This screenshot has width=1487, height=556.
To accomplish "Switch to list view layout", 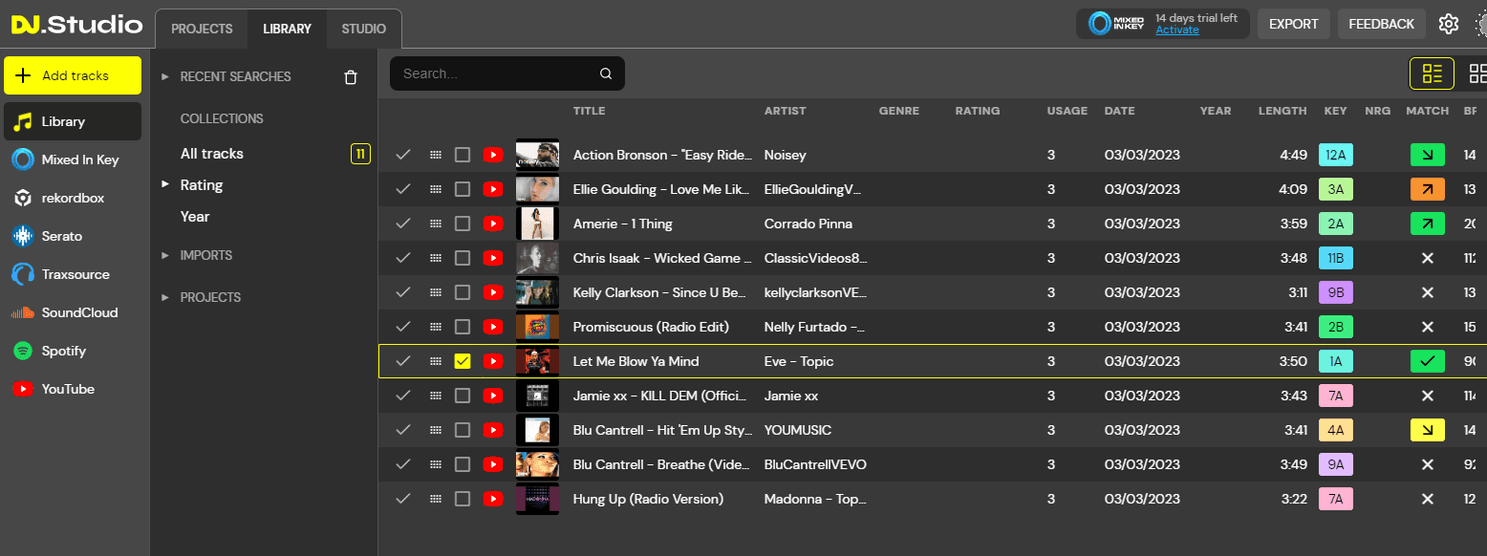I will (x=1432, y=73).
